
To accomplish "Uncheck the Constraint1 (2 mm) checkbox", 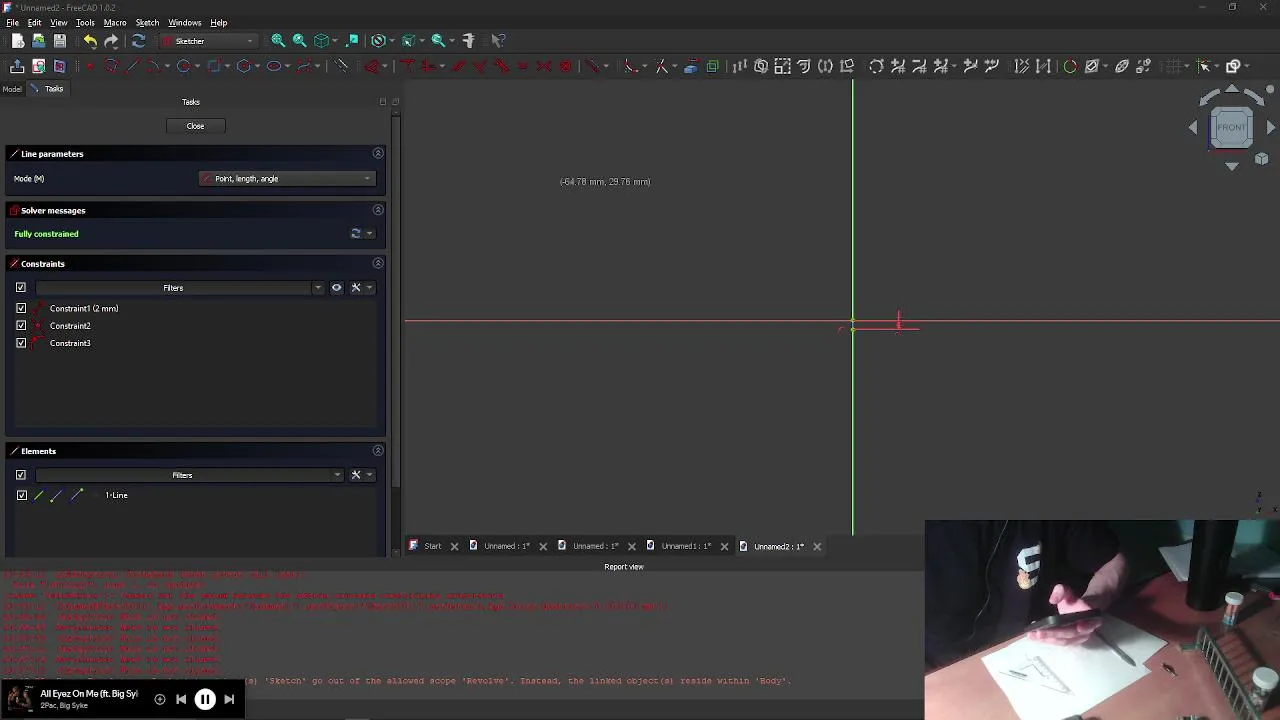I will tap(21, 309).
